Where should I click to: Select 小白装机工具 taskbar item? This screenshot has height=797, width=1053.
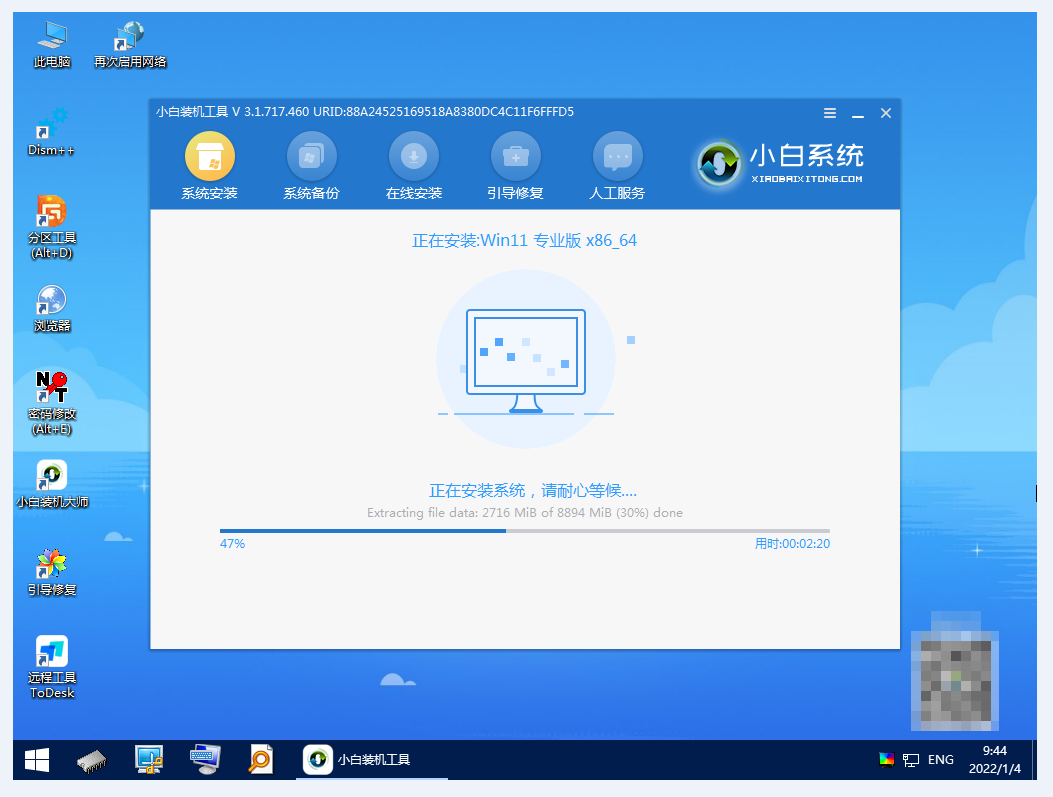[358, 760]
